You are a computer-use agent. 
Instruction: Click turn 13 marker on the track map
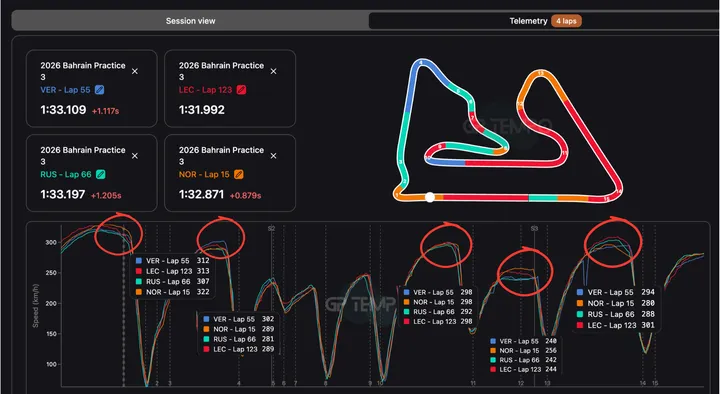pos(540,73)
